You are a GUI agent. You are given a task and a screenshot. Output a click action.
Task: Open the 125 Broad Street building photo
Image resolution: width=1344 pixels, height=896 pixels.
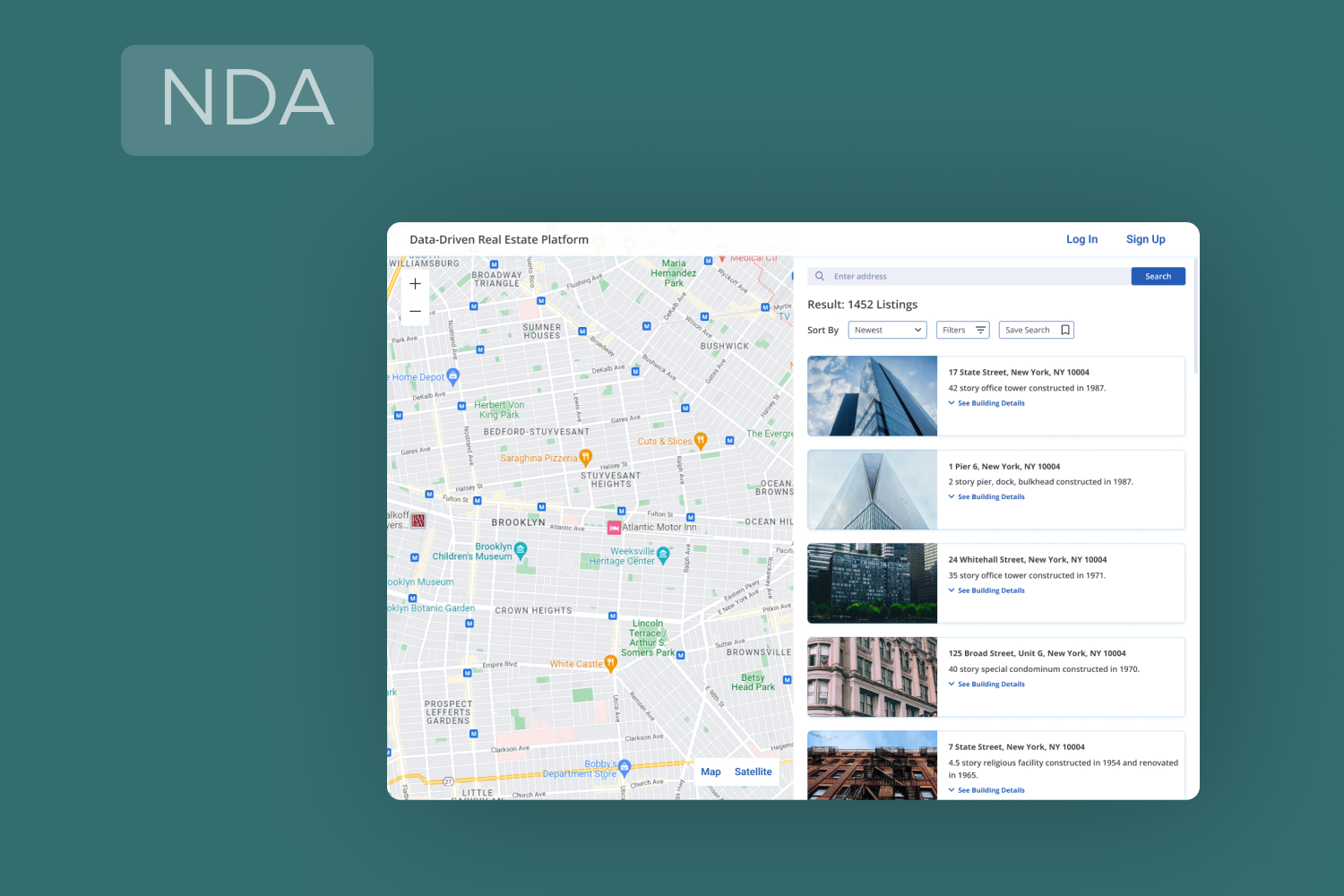coord(872,676)
